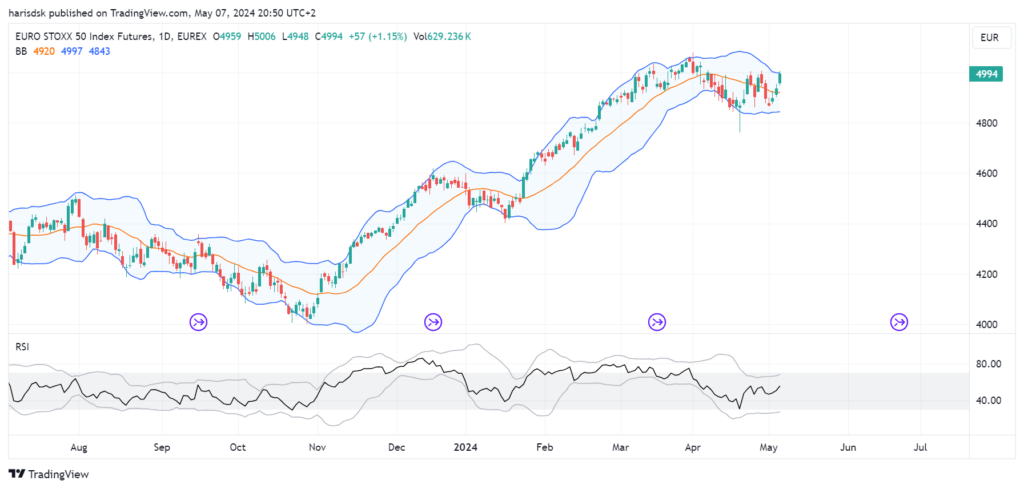Click the close price value C4994

pyautogui.click(x=327, y=37)
